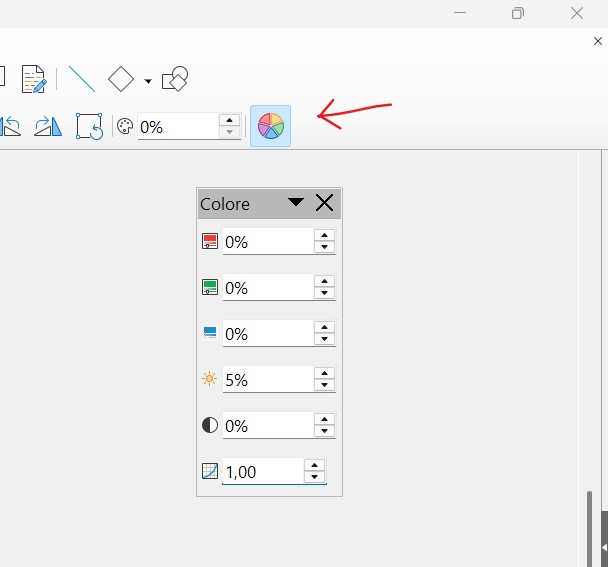This screenshot has width=608, height=567.
Task: Open the basic shapes dropdown arrow
Action: pyautogui.click(x=148, y=81)
